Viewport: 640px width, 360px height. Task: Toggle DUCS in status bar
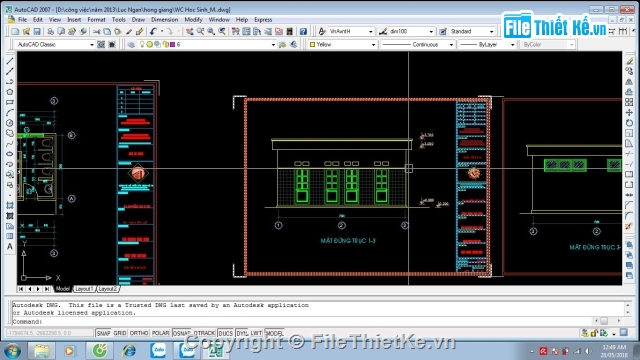click(225, 333)
